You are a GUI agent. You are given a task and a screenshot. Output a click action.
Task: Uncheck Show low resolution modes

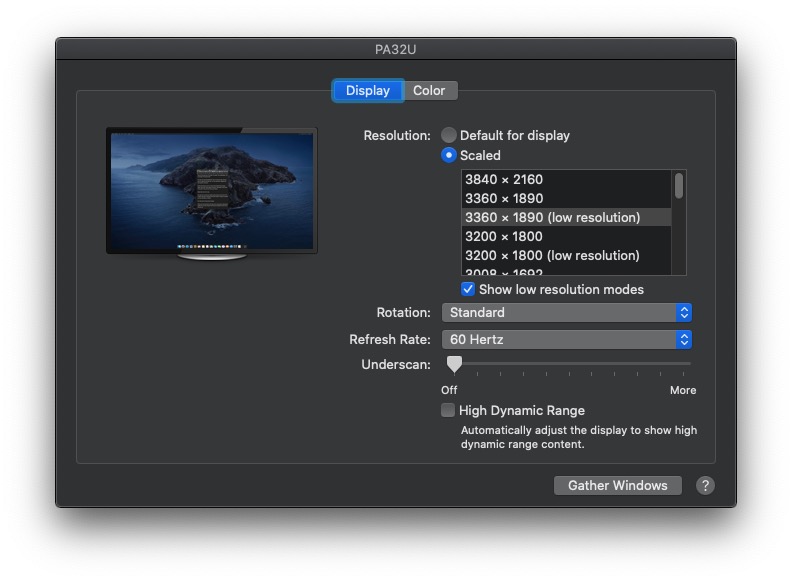(468, 289)
